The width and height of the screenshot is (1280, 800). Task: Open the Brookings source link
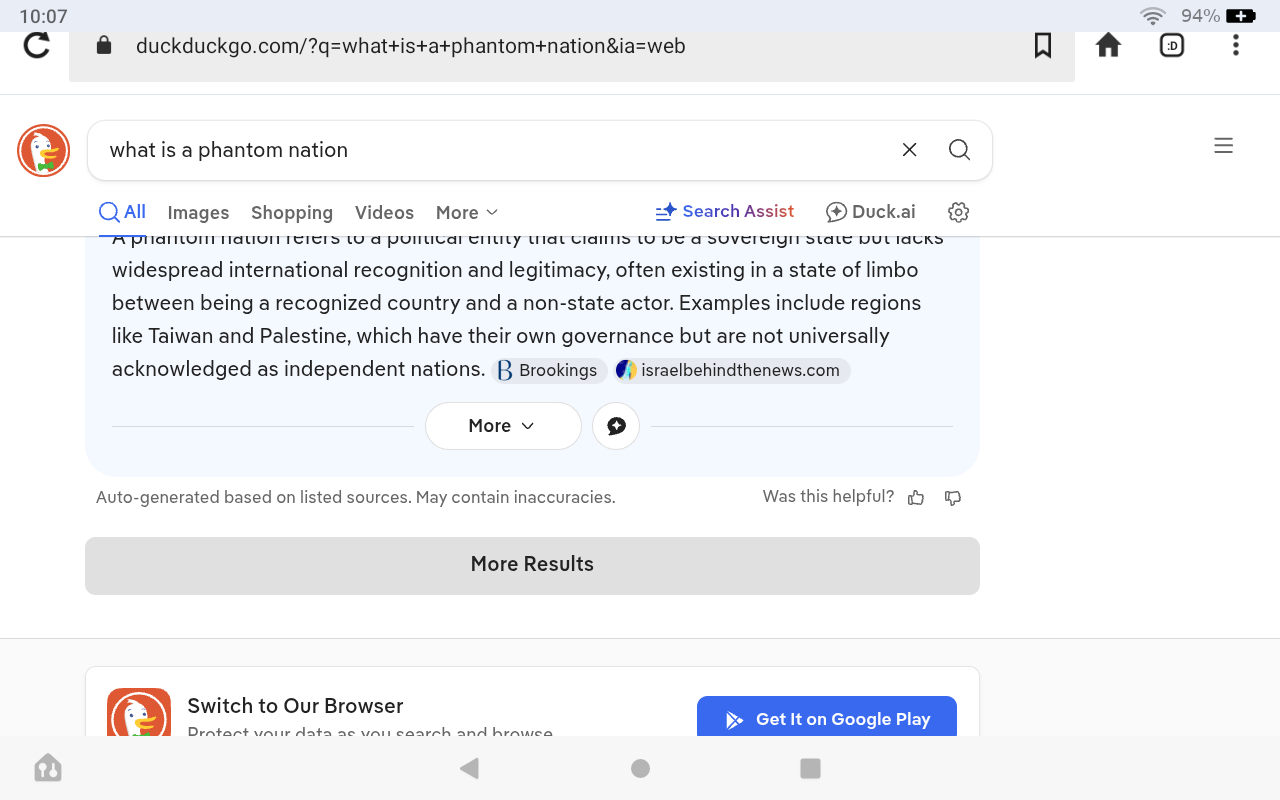[549, 371]
